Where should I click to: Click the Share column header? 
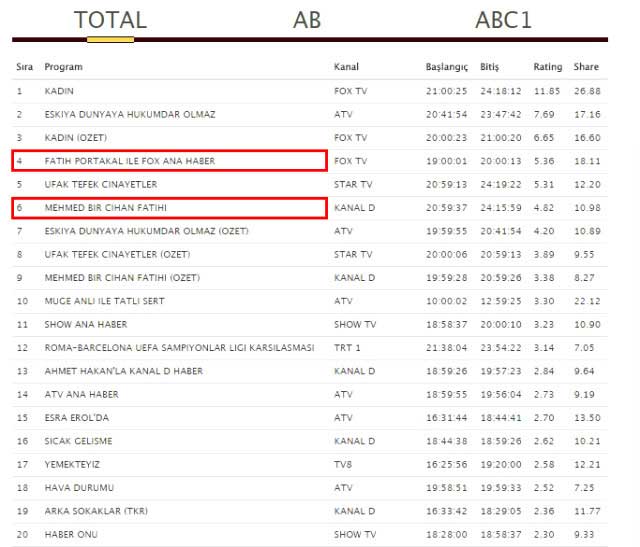[586, 67]
